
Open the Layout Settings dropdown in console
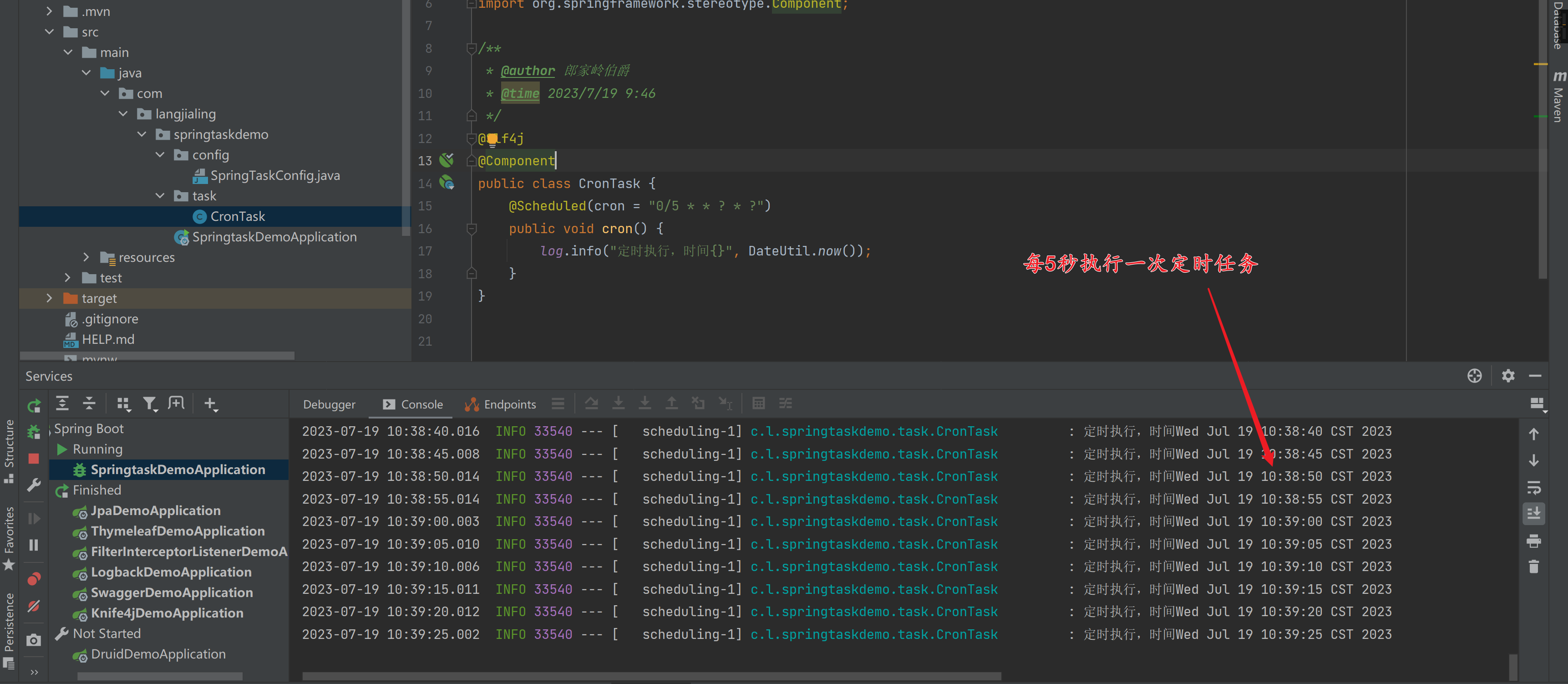click(x=1537, y=404)
